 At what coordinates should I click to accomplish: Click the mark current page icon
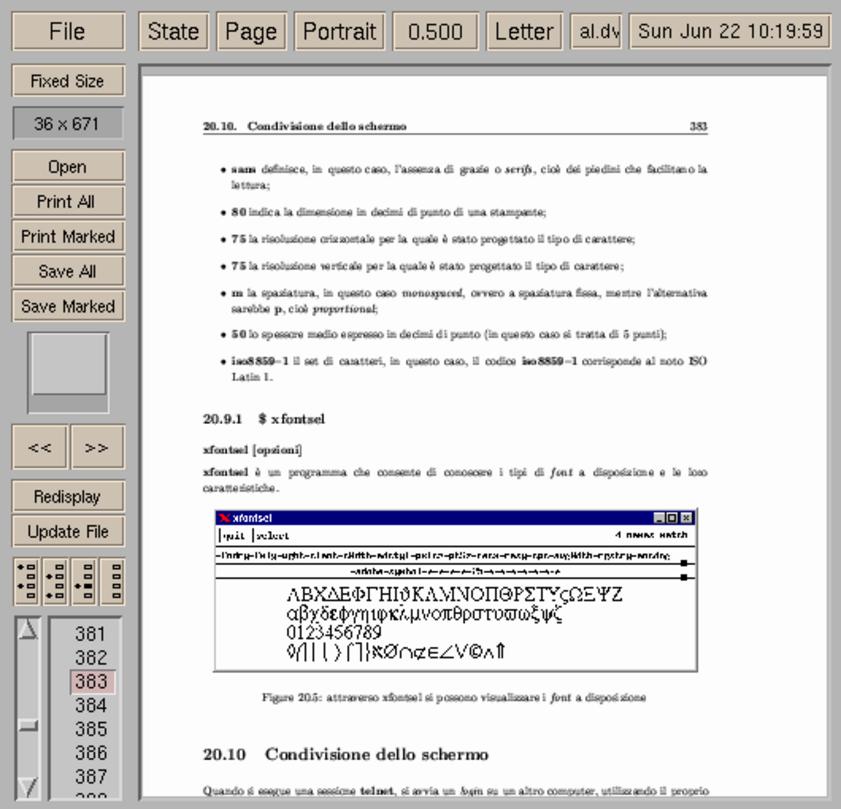point(85,582)
